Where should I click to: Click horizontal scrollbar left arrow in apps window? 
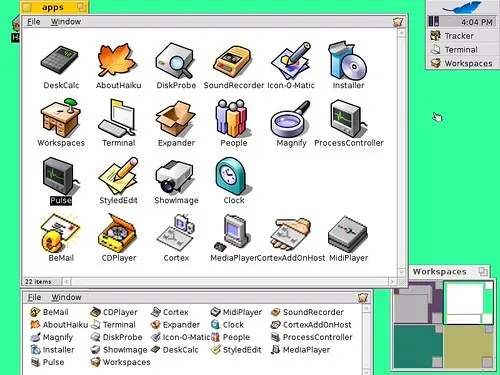click(x=66, y=282)
